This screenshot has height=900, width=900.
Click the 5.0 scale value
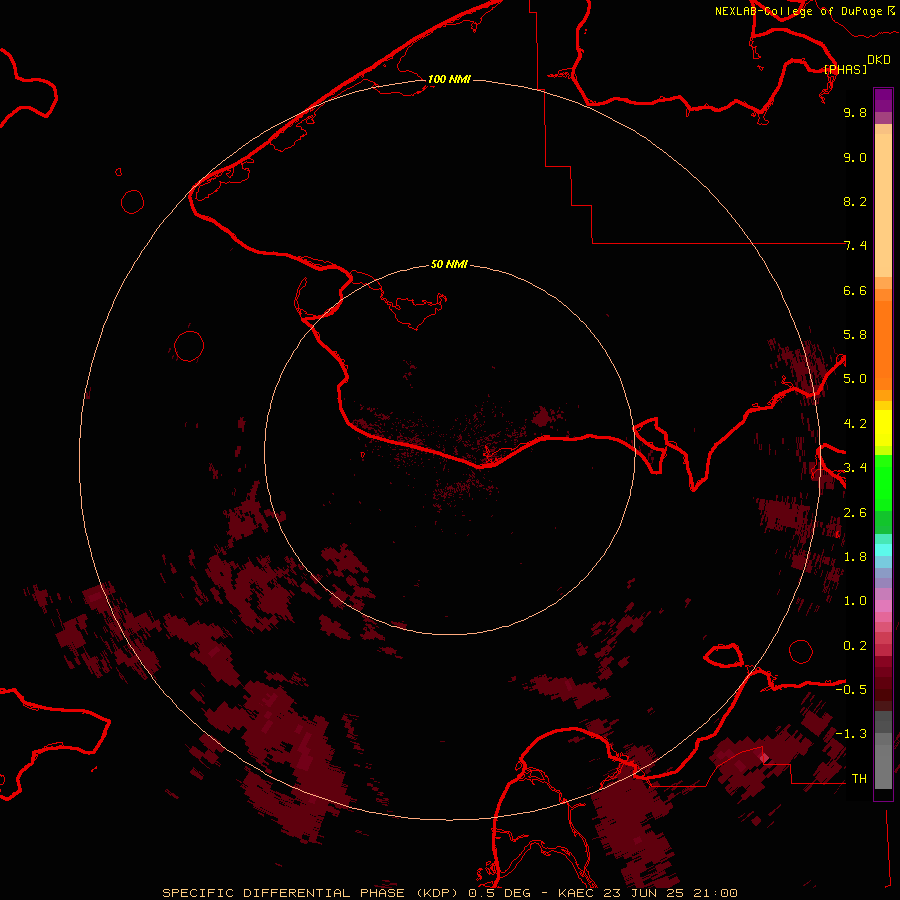pos(855,379)
